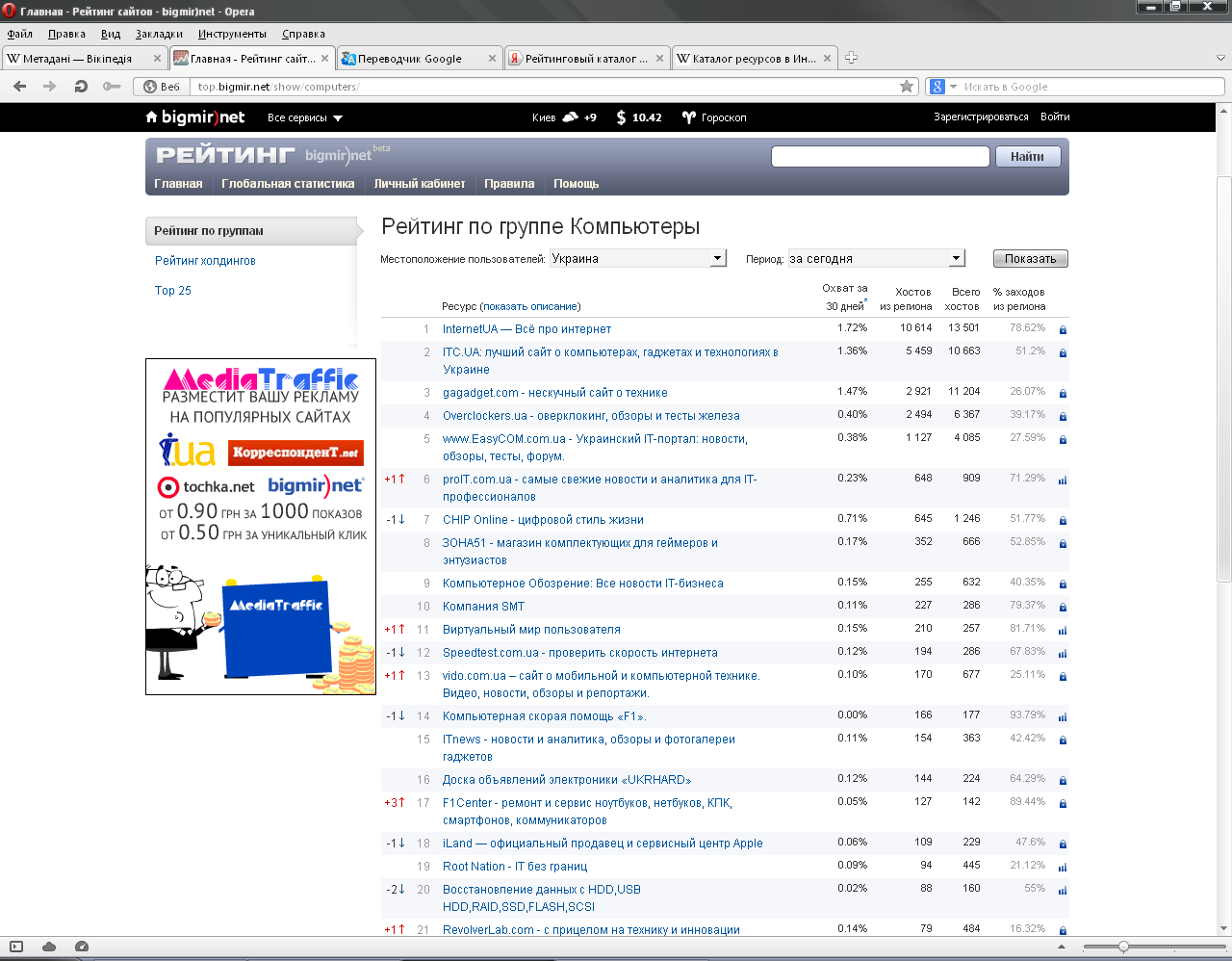Open the search engine selector arrow
The width and height of the screenshot is (1232, 961).
click(953, 87)
